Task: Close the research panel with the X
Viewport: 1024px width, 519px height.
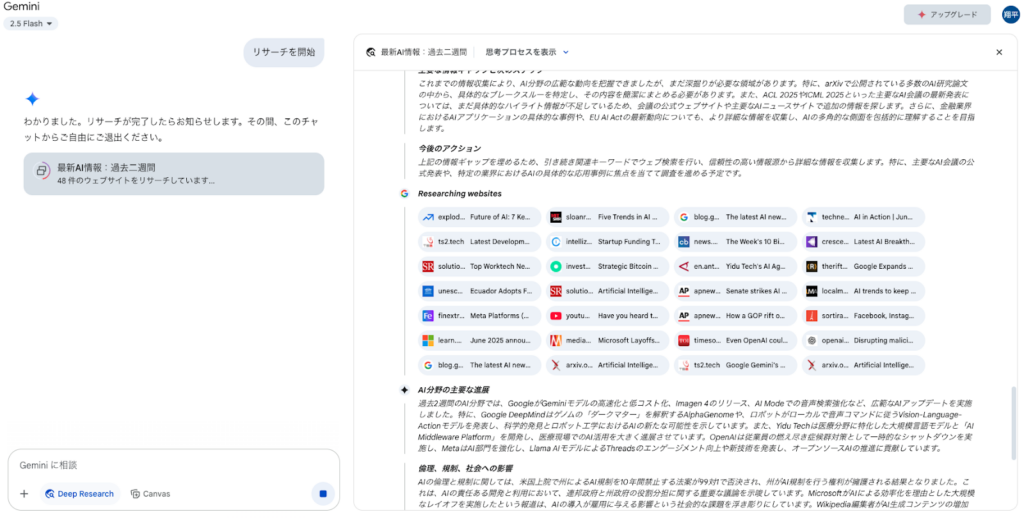Action: click(999, 52)
